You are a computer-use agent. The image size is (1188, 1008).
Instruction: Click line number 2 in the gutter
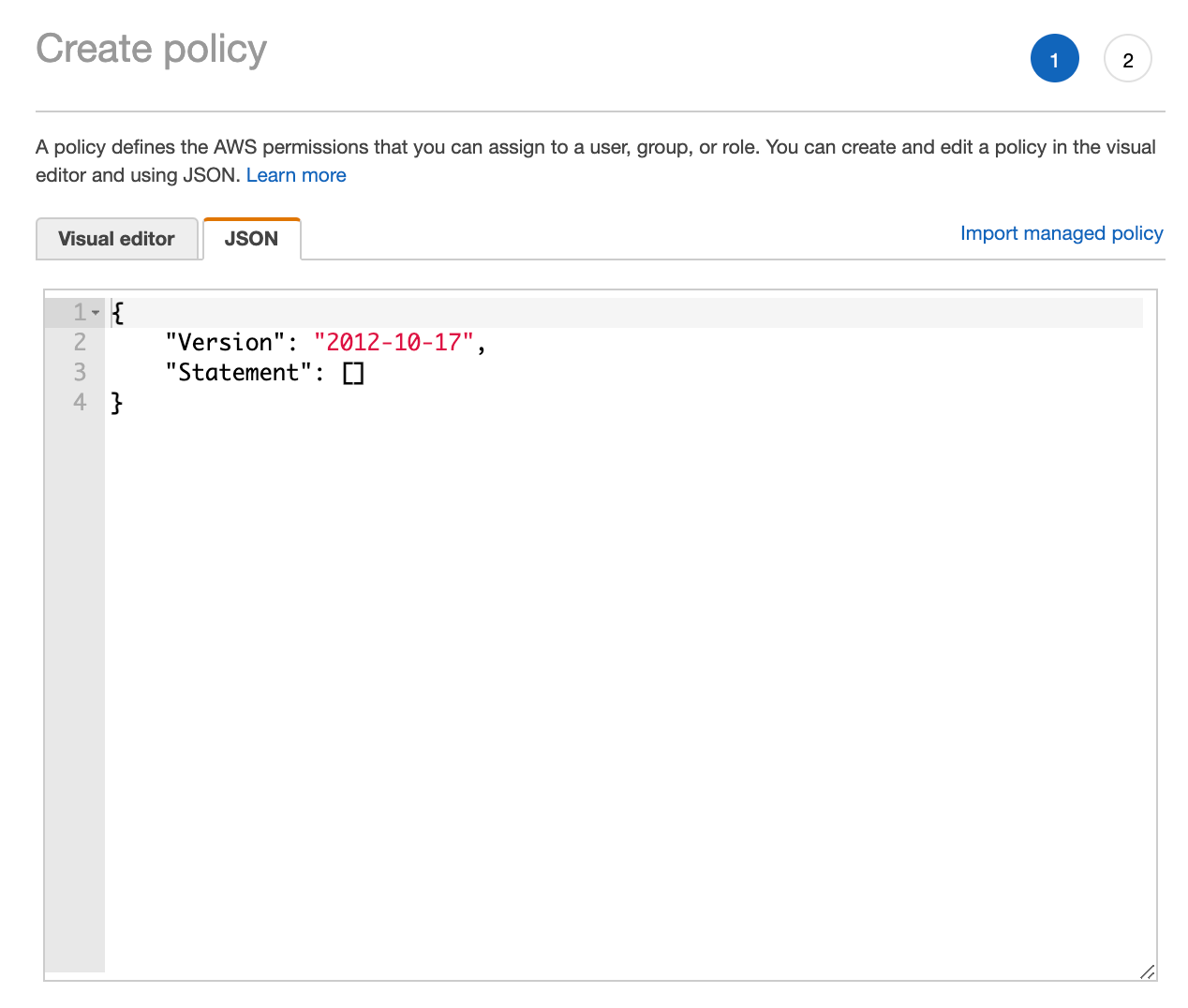click(x=79, y=342)
